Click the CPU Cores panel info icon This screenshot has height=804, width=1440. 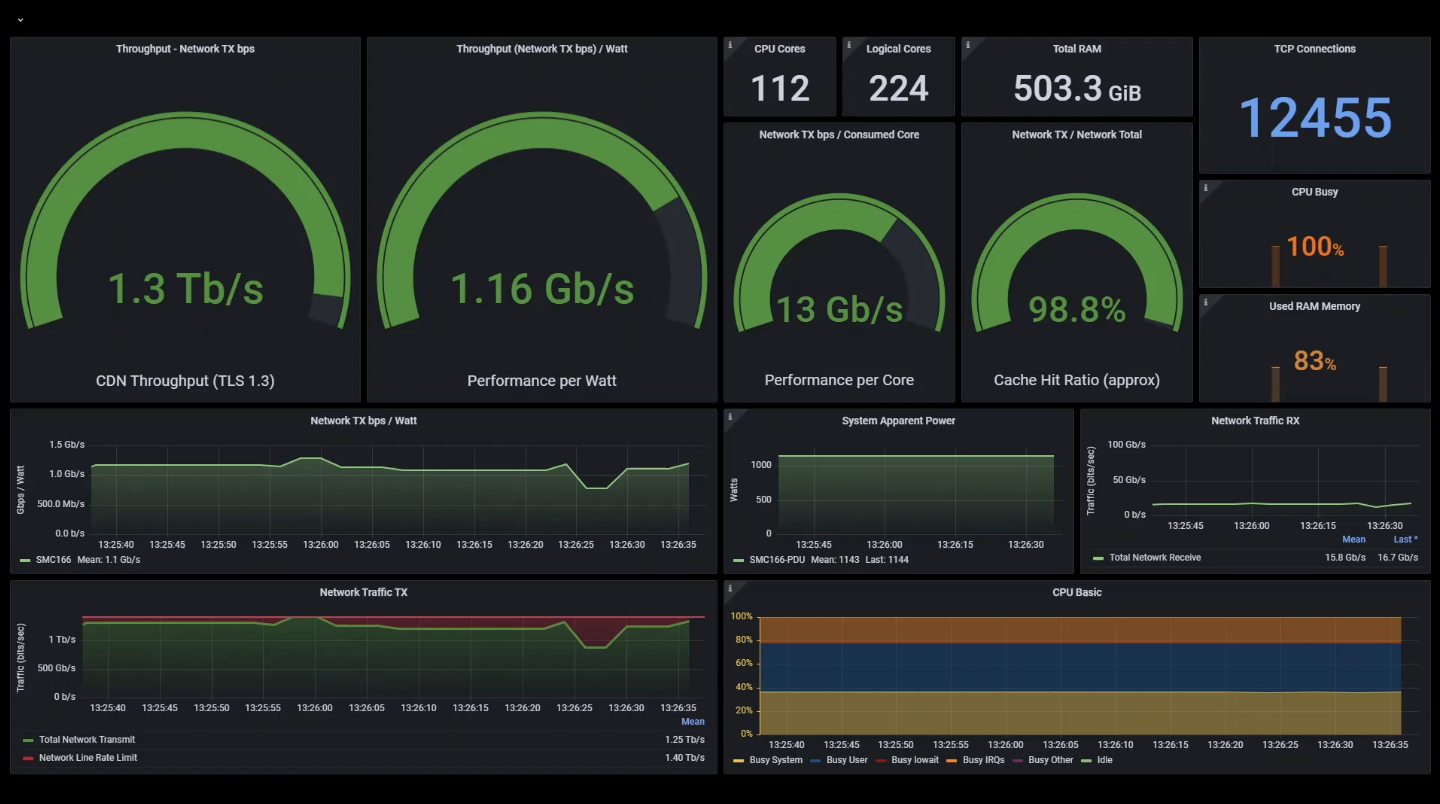730,45
